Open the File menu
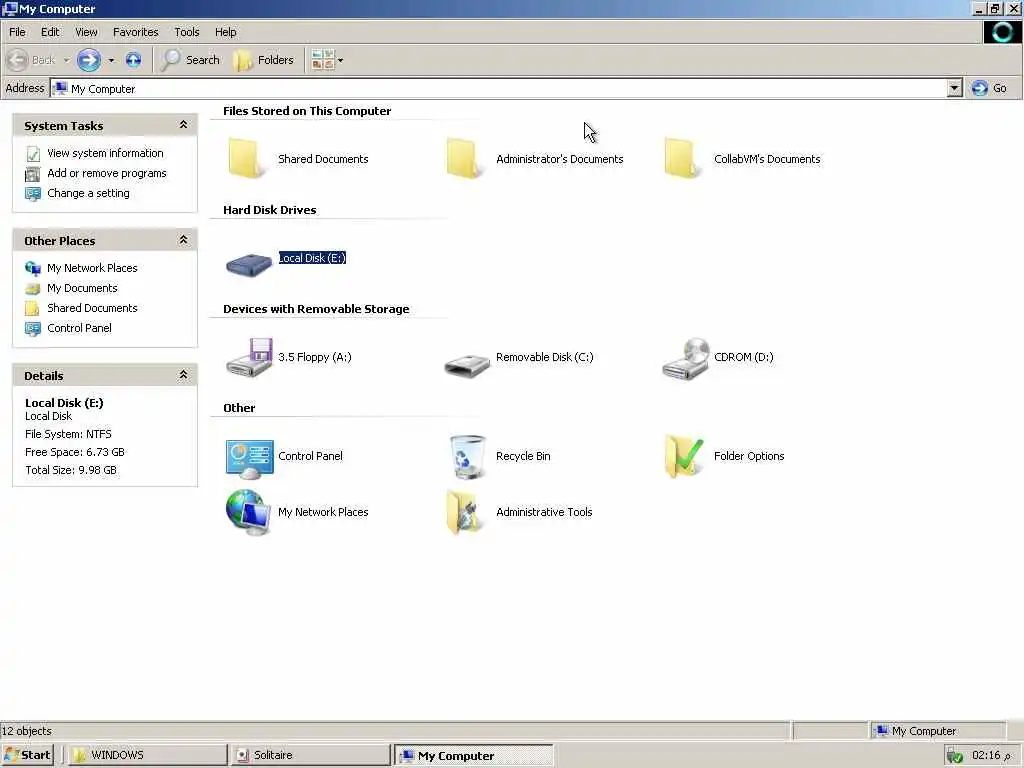The width and height of the screenshot is (1024, 768). click(17, 32)
